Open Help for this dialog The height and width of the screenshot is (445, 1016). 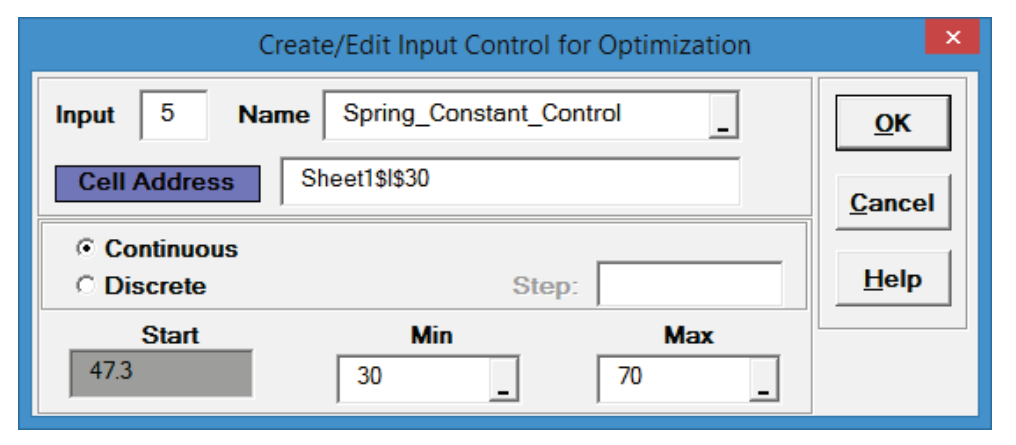click(x=892, y=279)
